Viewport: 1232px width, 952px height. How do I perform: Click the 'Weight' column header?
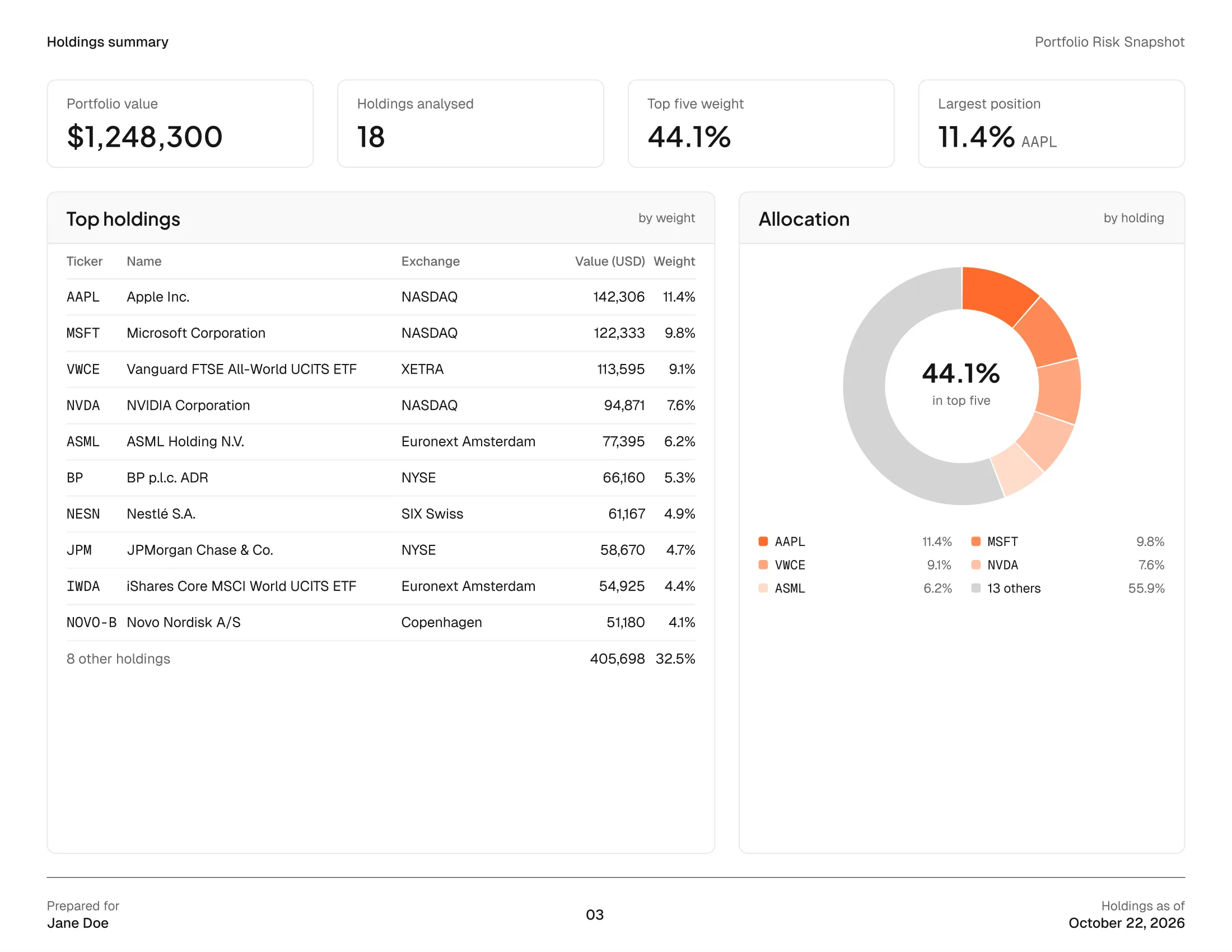coord(674,261)
